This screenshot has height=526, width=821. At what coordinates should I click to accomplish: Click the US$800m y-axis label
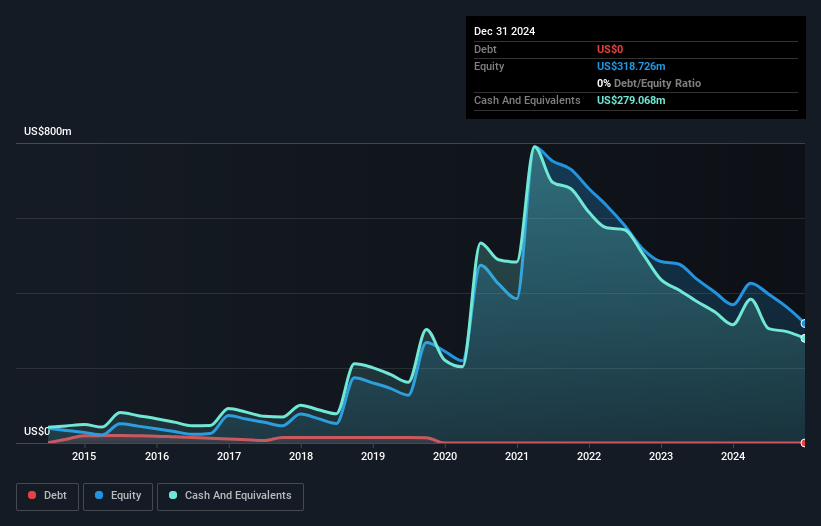click(48, 131)
